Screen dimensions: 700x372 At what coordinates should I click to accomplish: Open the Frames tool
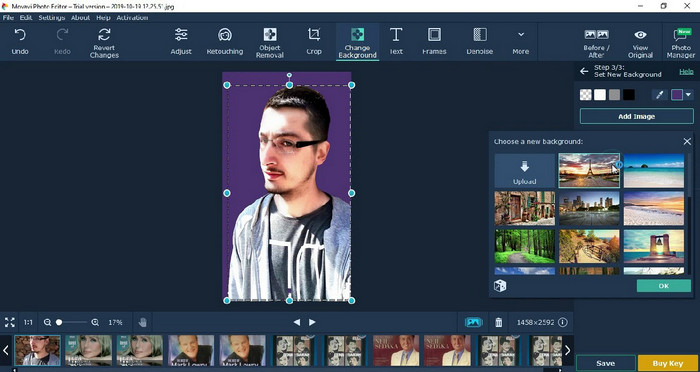(x=434, y=42)
